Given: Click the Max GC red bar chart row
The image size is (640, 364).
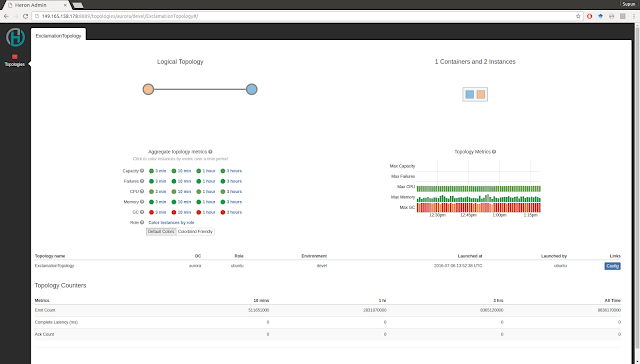Looking at the screenshot, I should 479,207.
